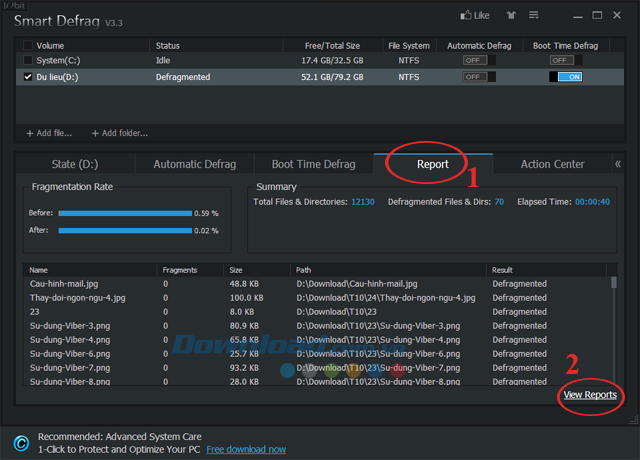Open the Action Center tab
This screenshot has height=460, width=640.
552,164
